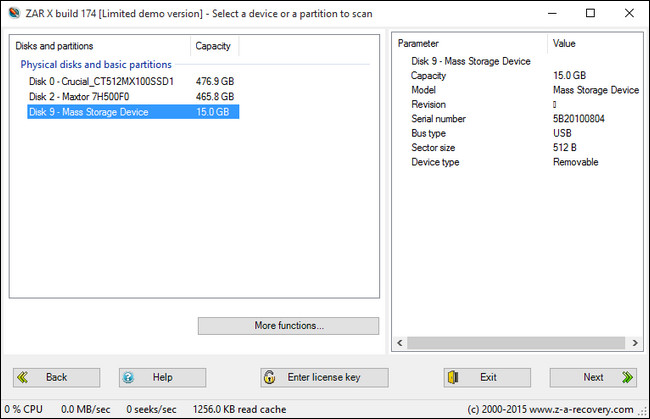Click the Capacity column header
Viewport: 650px width, 419px height.
click(214, 46)
